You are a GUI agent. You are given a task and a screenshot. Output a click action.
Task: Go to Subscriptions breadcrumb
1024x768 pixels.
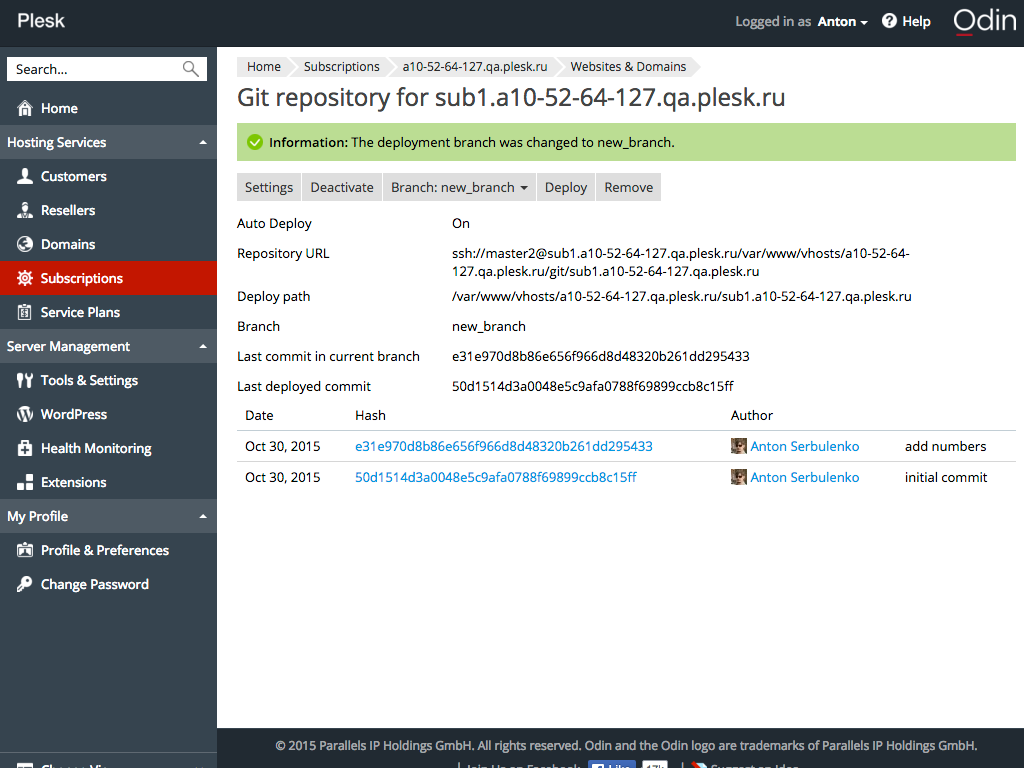click(x=341, y=67)
